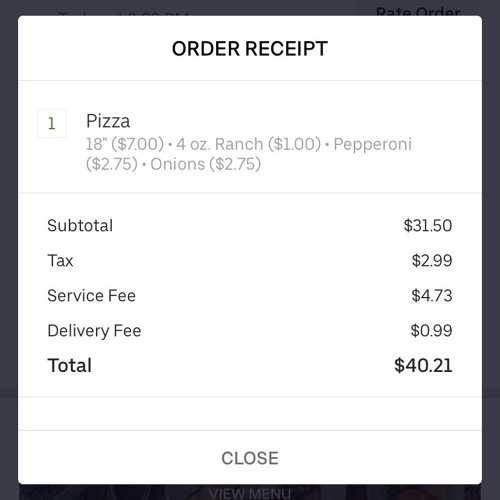This screenshot has height=500, width=500.
Task: Click the $31.50 subtotal amount
Action: coord(428,226)
